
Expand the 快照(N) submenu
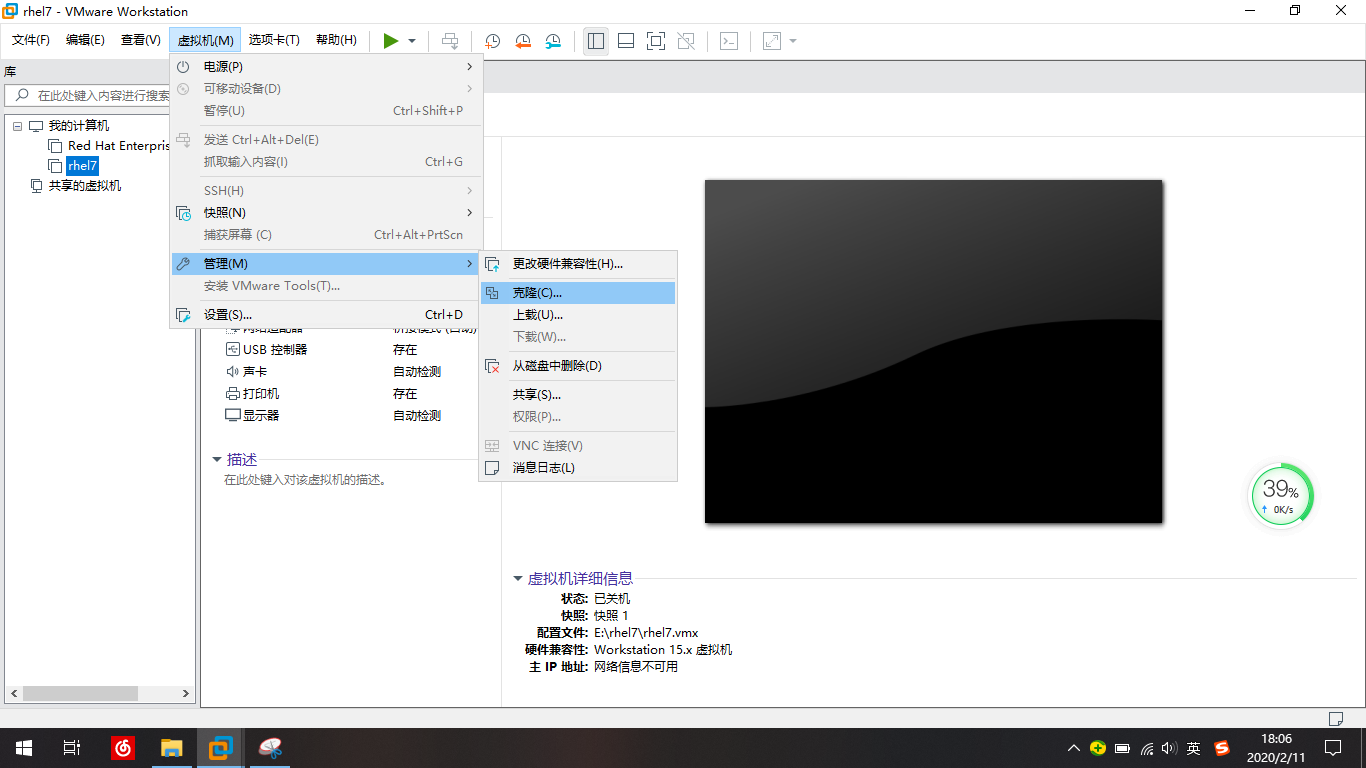pyautogui.click(x=326, y=213)
